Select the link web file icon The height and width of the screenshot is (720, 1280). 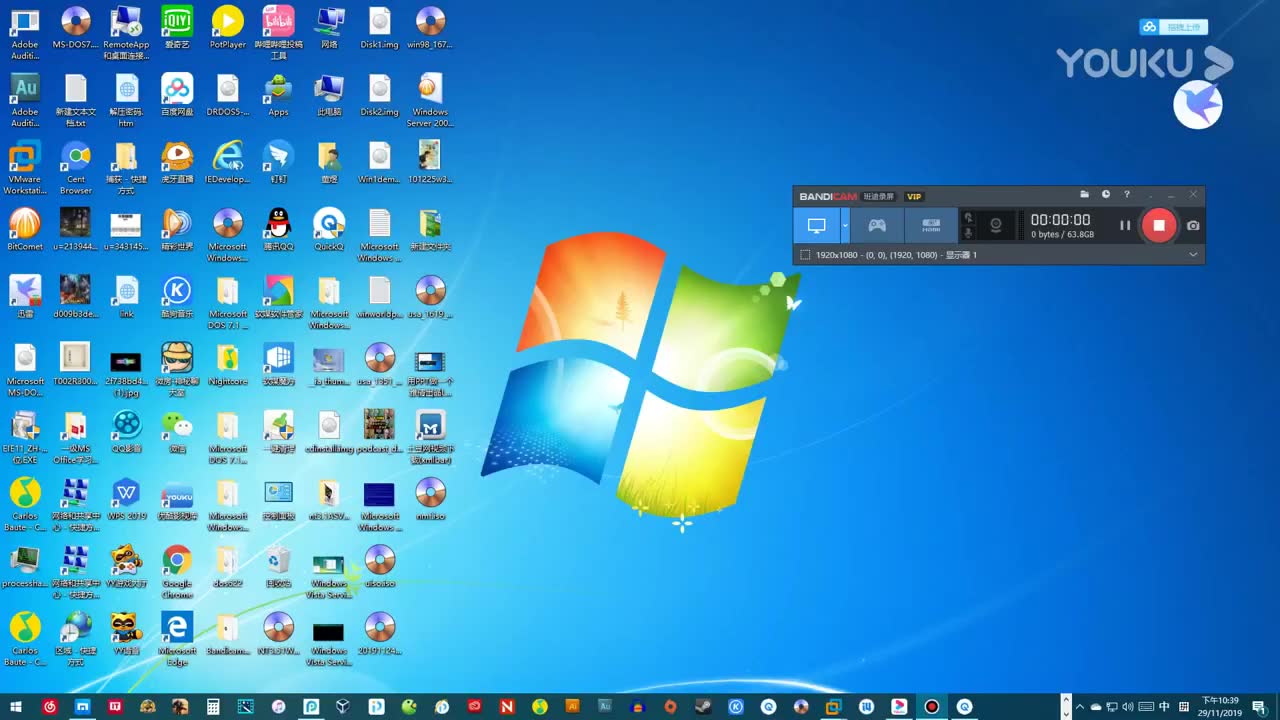(x=126, y=297)
